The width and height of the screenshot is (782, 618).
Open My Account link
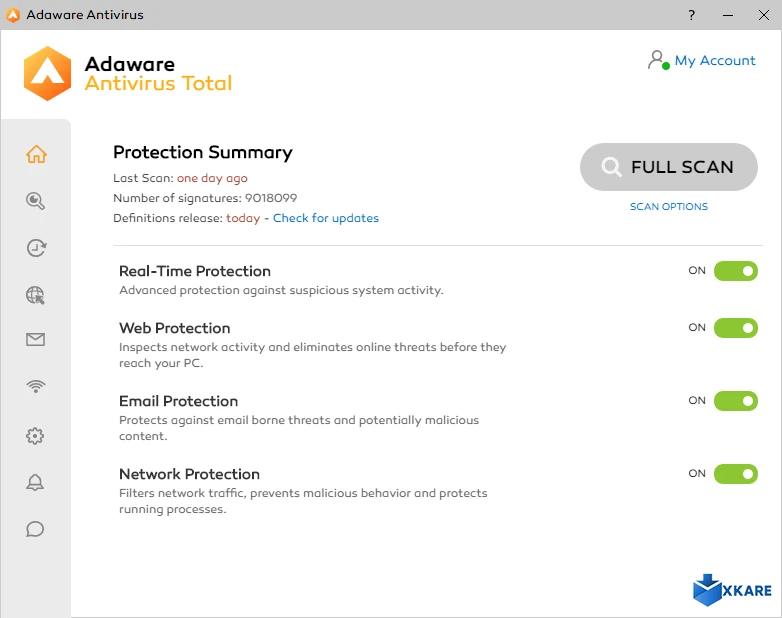[715, 60]
